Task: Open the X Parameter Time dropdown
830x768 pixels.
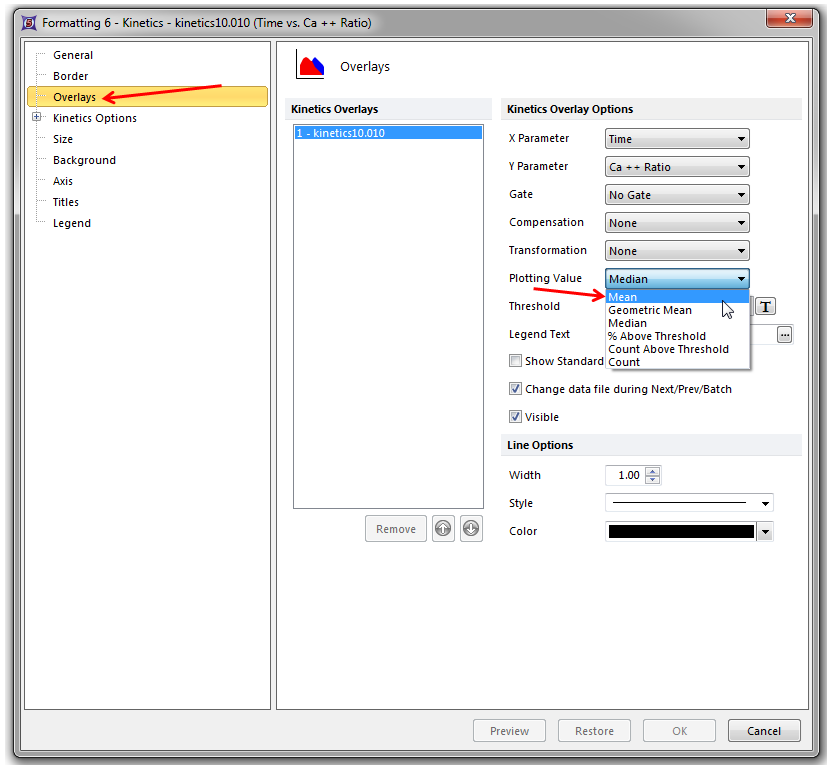Action: 677,139
